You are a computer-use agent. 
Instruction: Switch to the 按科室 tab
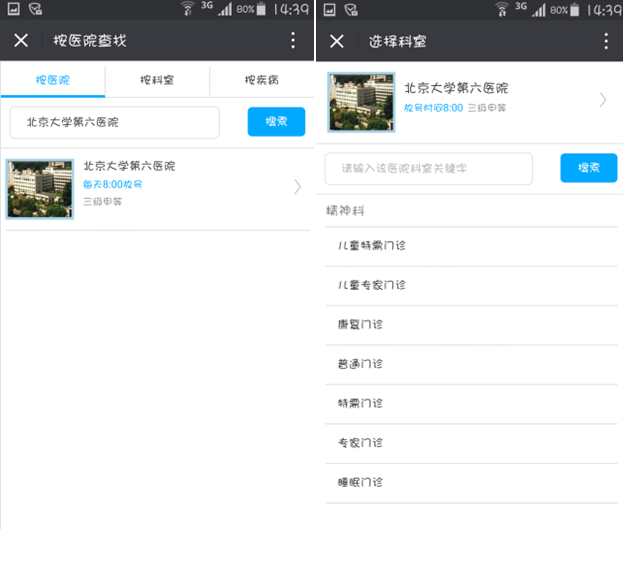coord(157,80)
